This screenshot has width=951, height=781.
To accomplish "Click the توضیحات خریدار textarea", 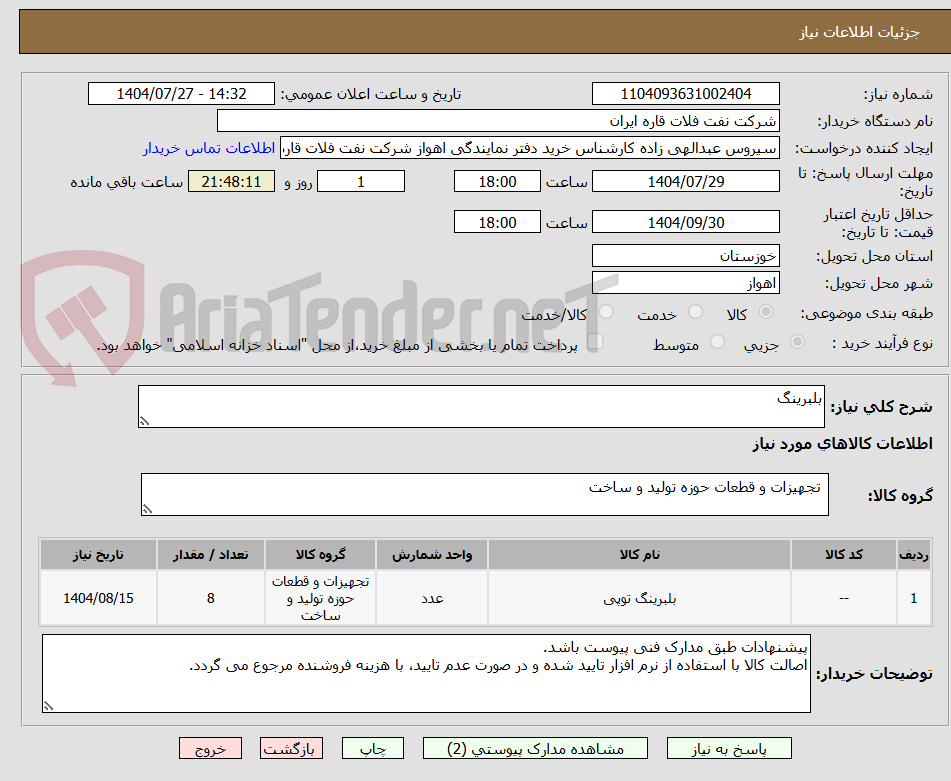I will click(x=426, y=674).
